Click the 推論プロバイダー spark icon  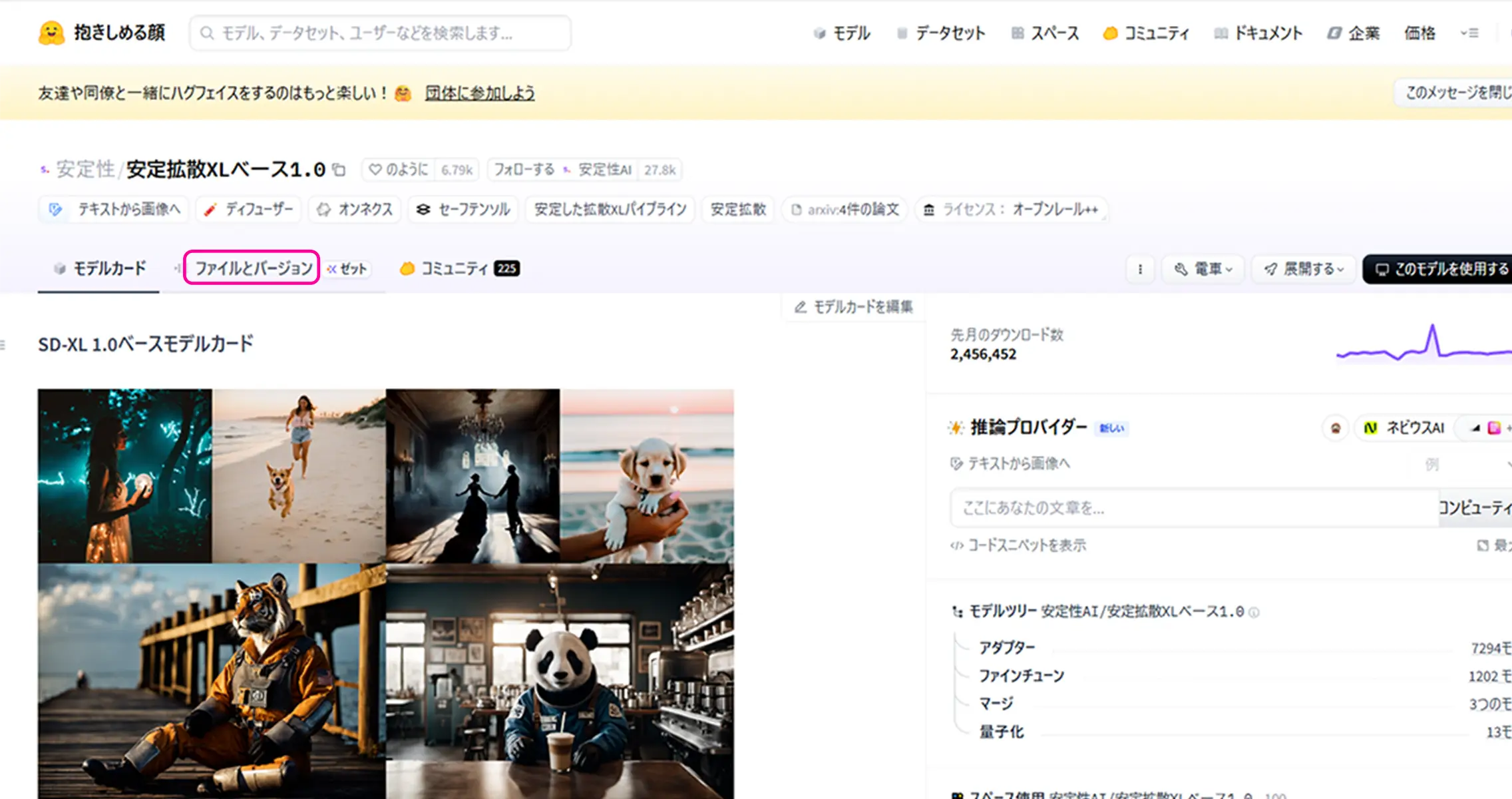tap(956, 427)
